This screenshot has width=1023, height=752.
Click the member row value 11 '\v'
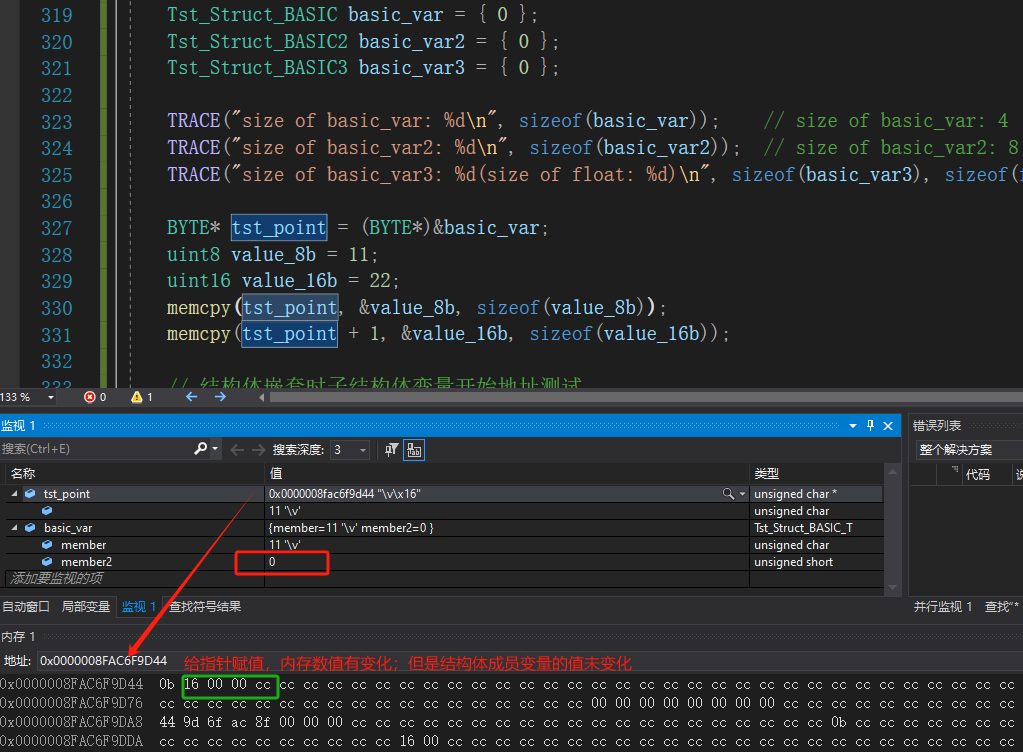coord(507,545)
